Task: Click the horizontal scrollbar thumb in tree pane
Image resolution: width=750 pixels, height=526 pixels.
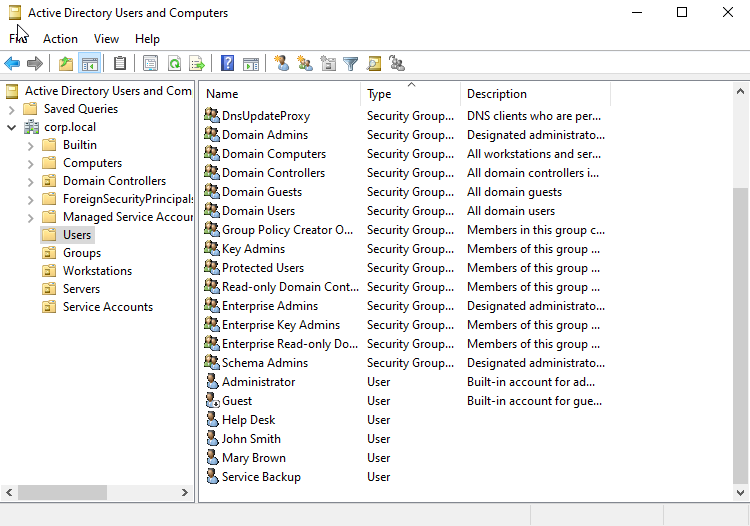Action: click(63, 492)
